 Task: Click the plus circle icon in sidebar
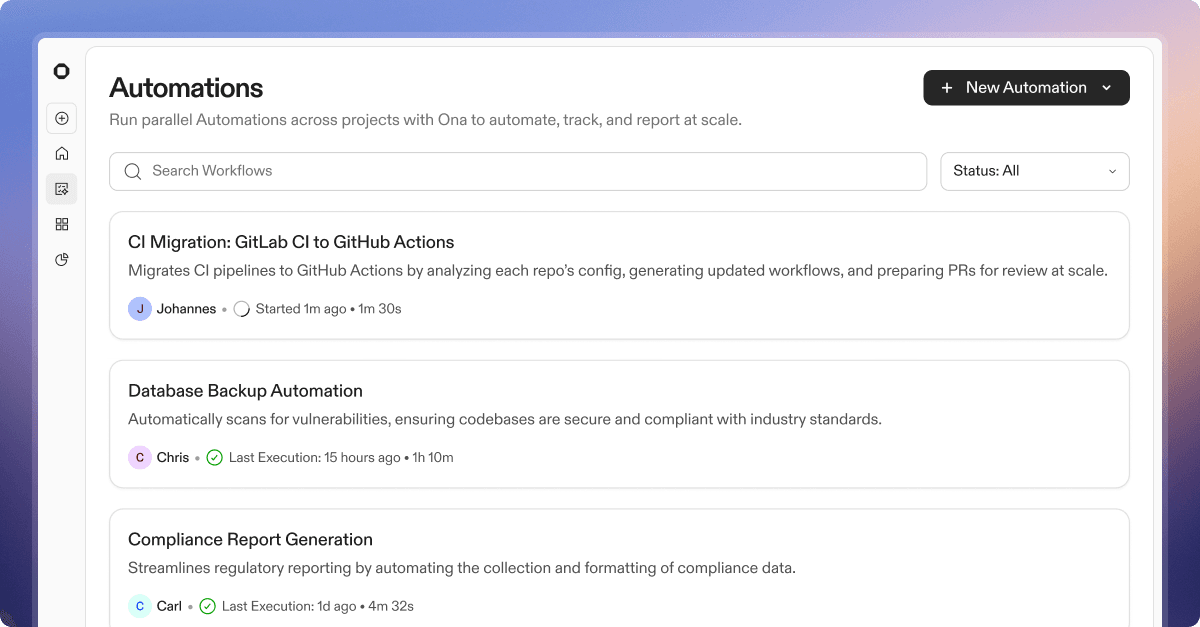click(x=61, y=118)
